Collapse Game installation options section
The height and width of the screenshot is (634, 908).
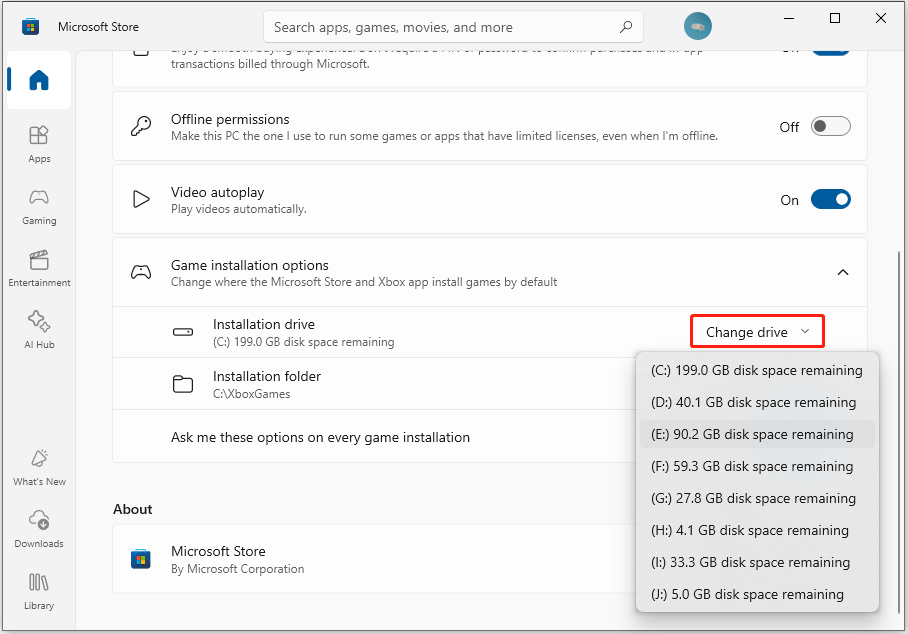[x=843, y=272]
